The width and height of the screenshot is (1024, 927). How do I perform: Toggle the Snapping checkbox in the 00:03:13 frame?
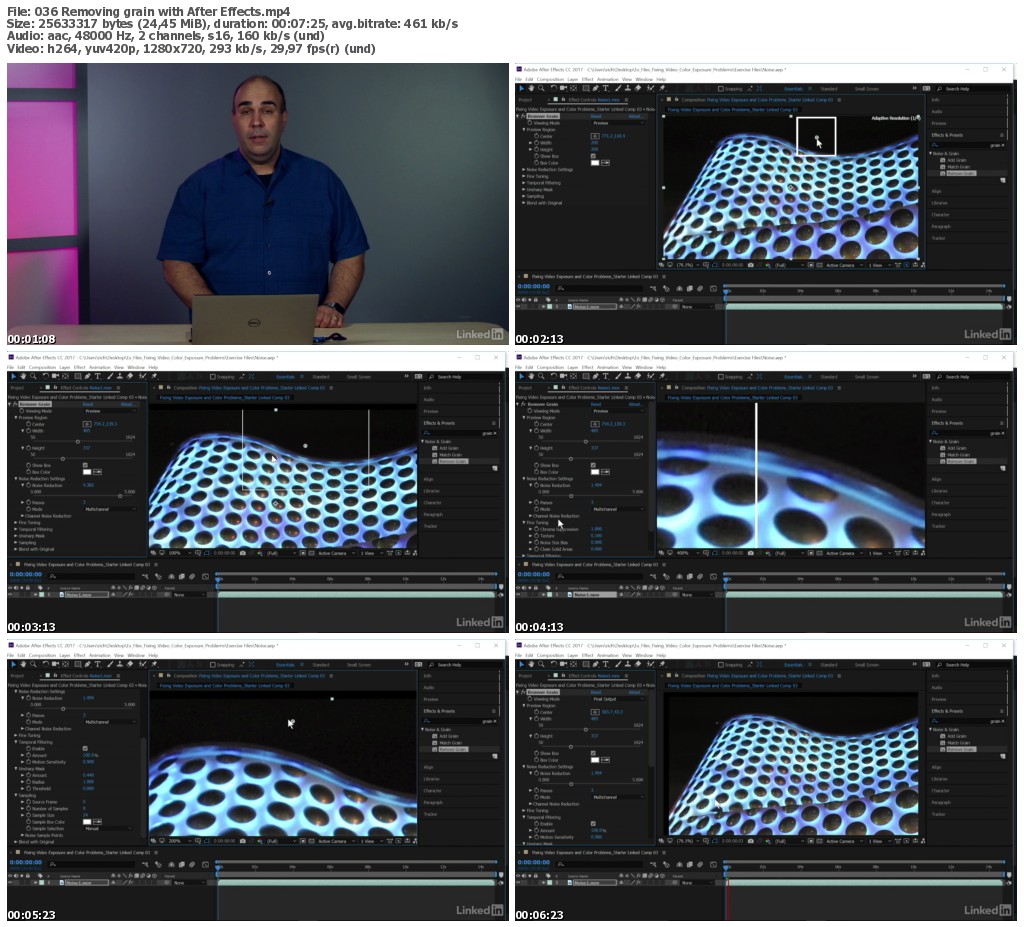coord(212,377)
